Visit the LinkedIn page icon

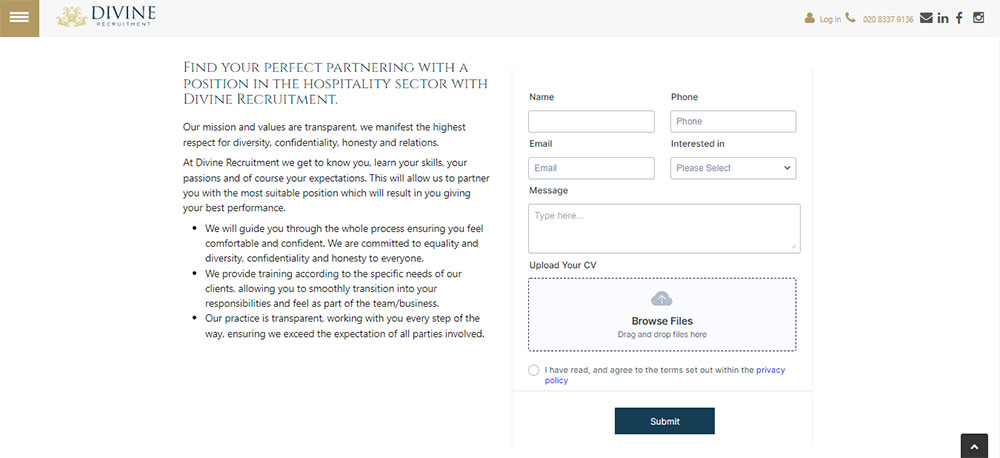[x=943, y=18]
